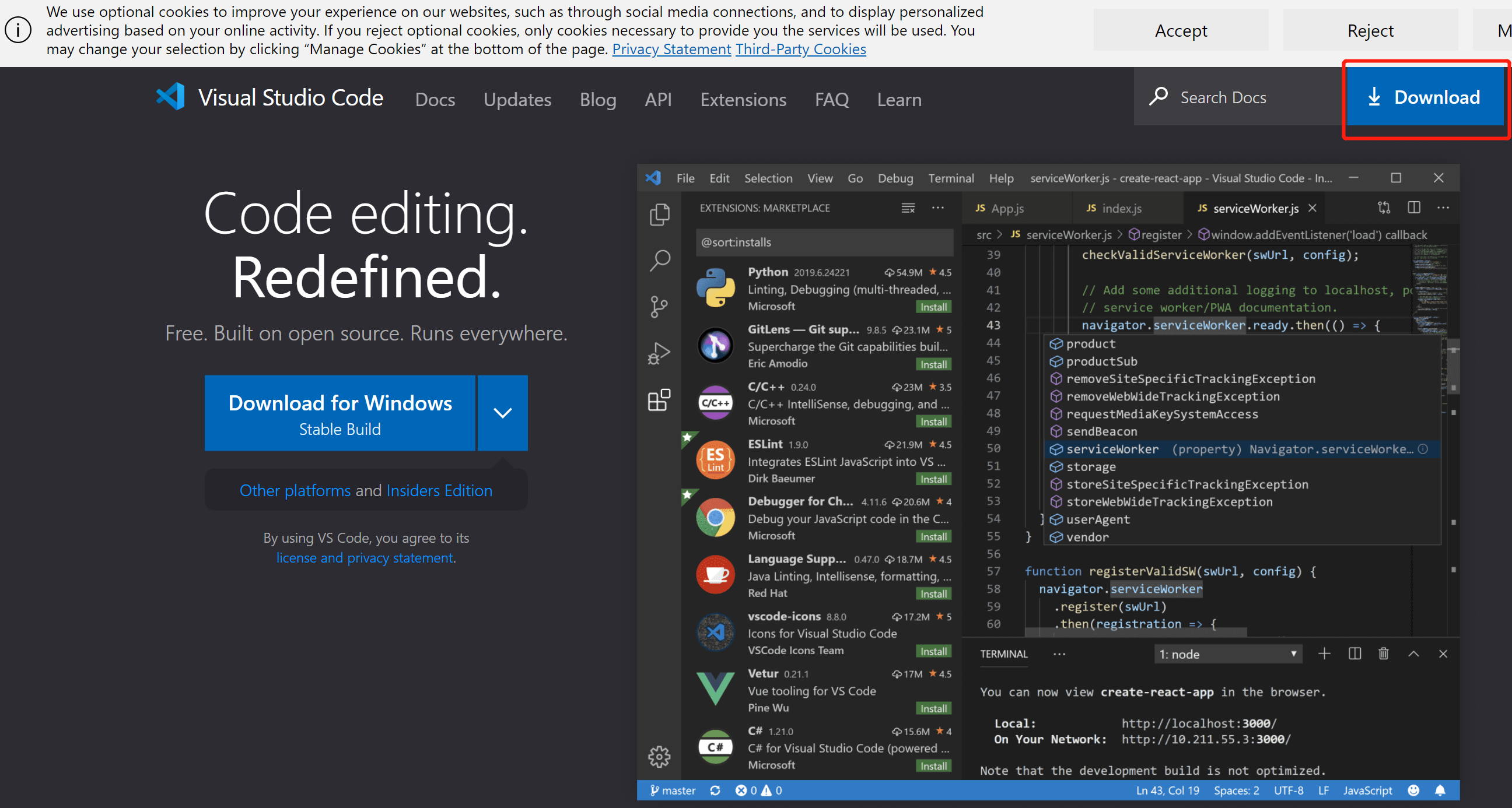Accept optional cookies

click(x=1180, y=30)
